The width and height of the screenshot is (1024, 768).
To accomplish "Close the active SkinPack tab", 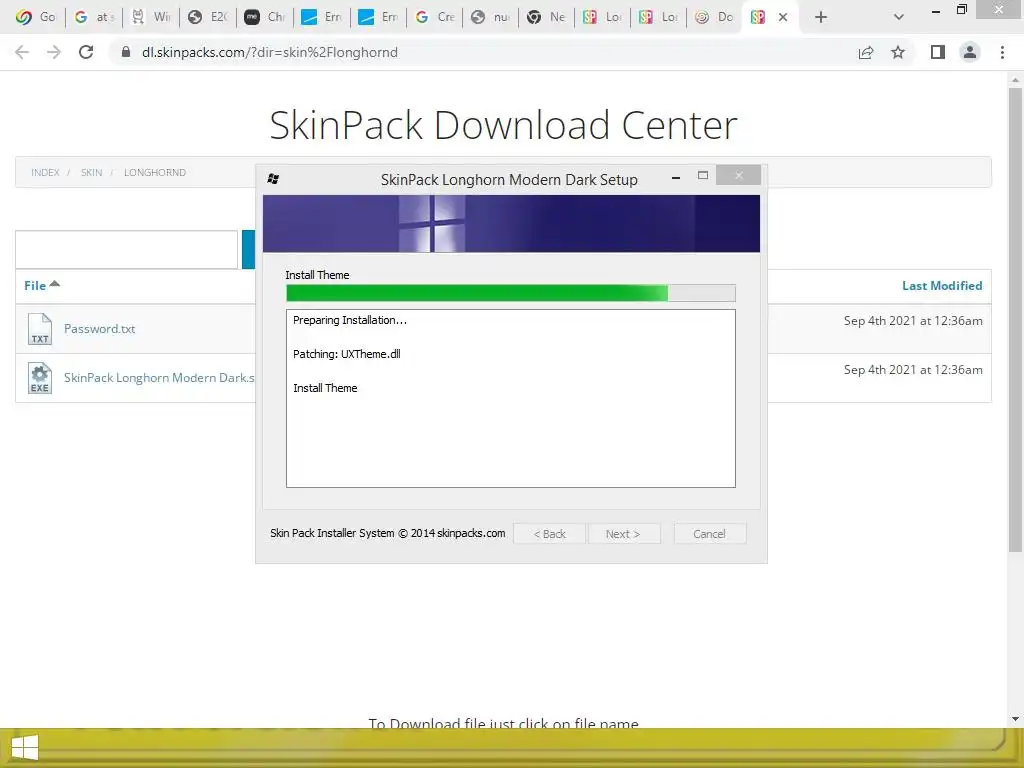I will tap(783, 17).
